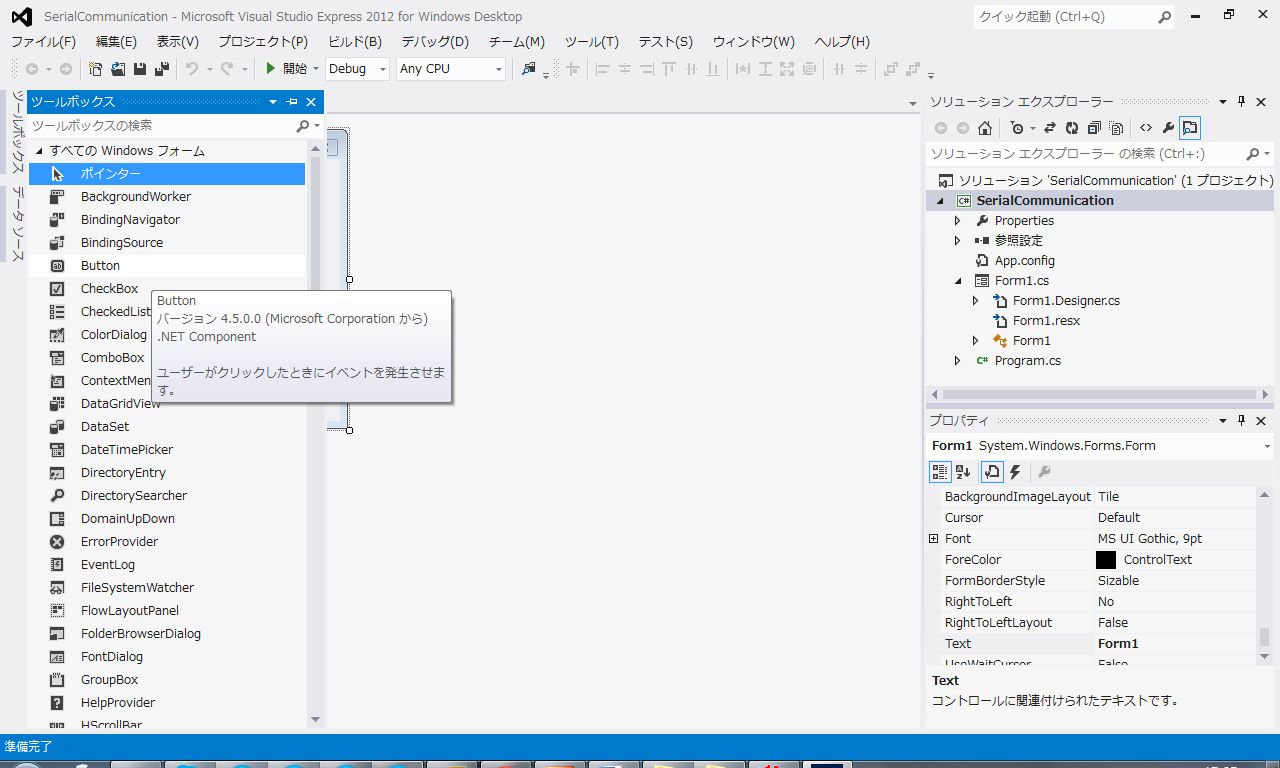Select BackgroundWorker in toolbox
1280x768 pixels.
167,197
